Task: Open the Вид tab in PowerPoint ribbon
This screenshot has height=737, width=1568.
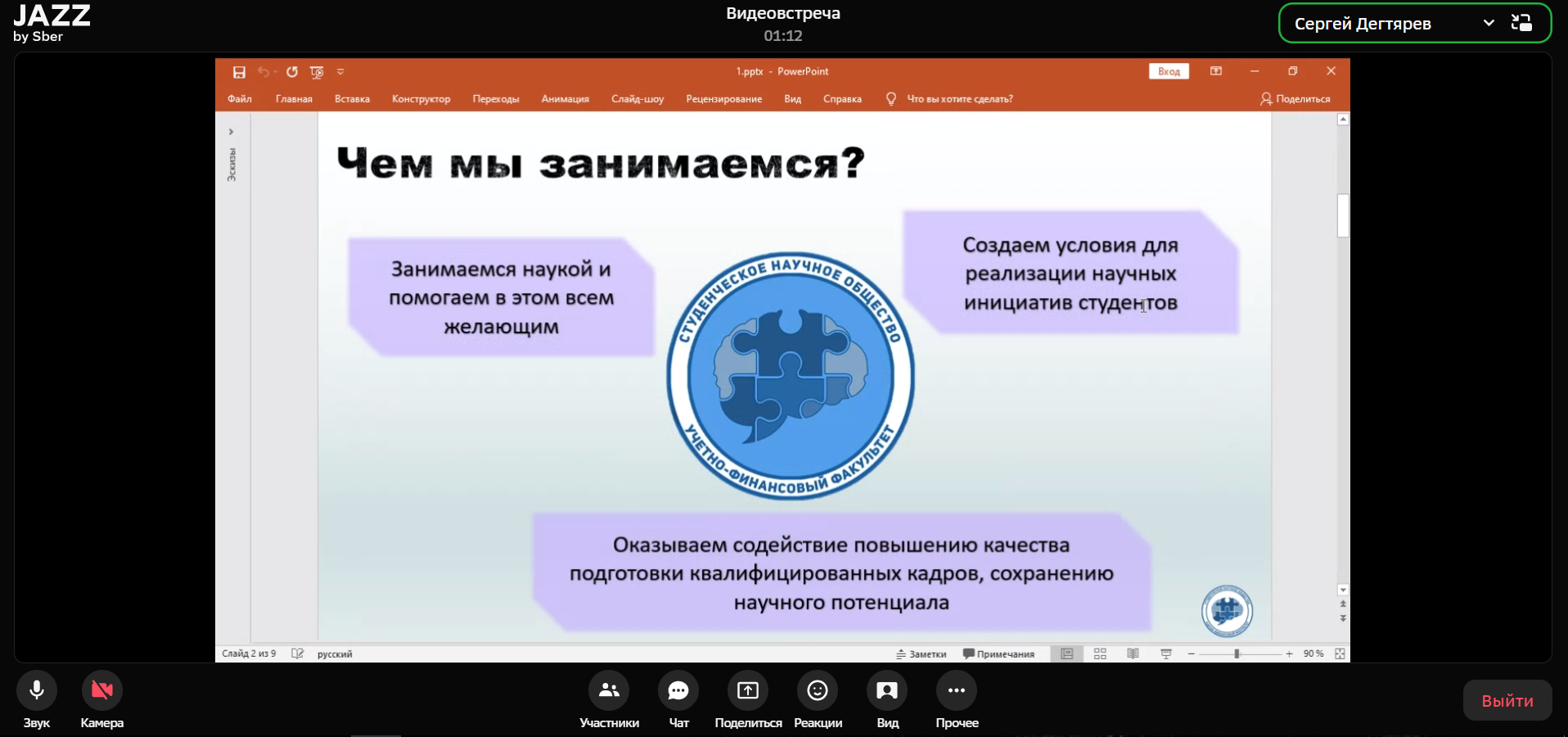Action: 793,99
